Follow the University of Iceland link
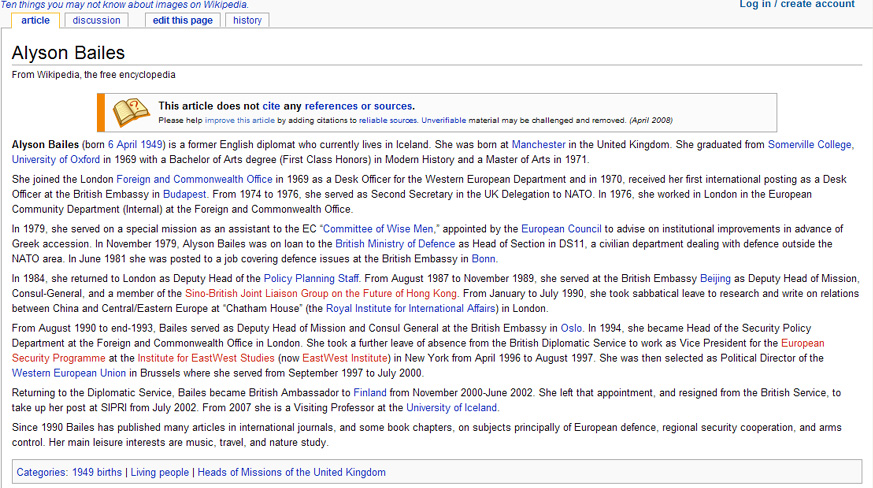This screenshot has width=873, height=488. (452, 407)
